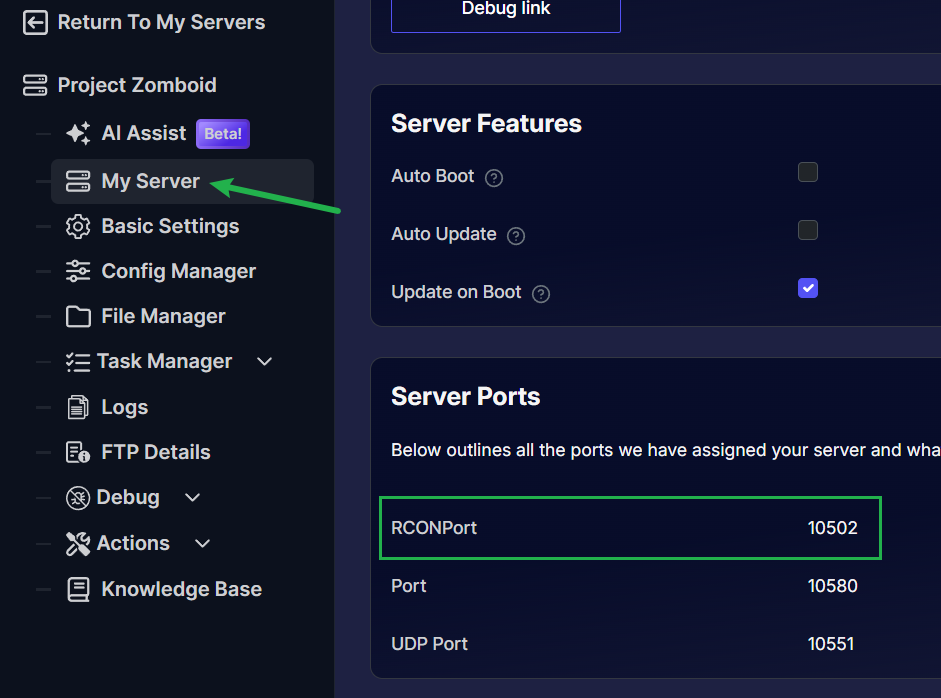Click the Config Manager sliders icon

(78, 271)
